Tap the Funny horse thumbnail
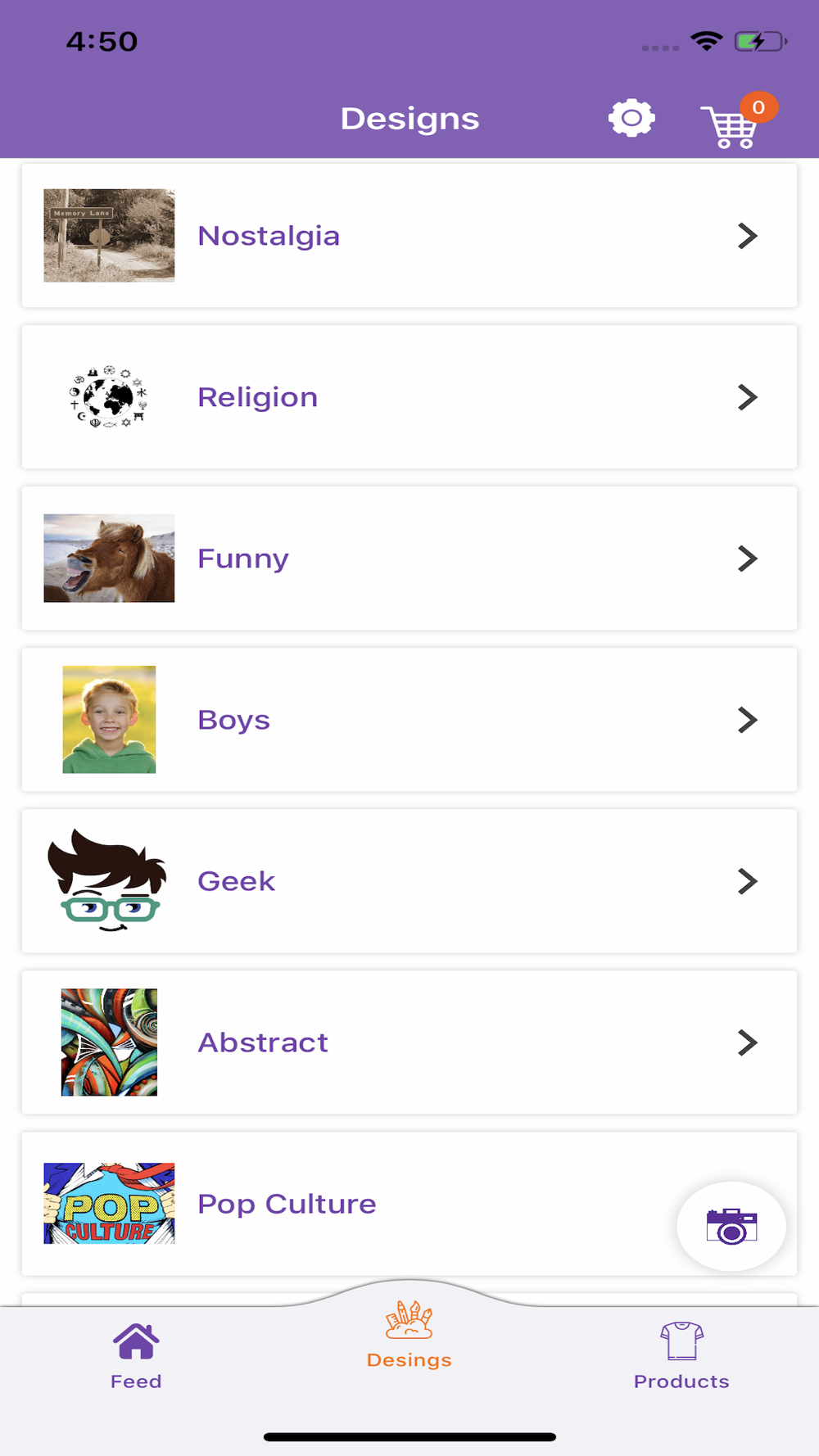This screenshot has width=819, height=1456. 109,558
